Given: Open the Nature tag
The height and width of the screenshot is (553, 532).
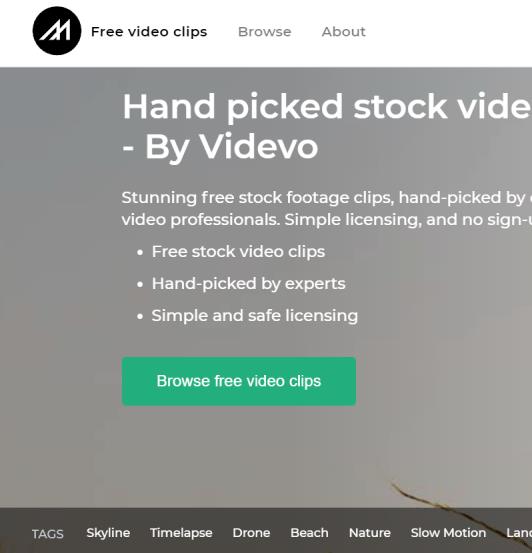Looking at the screenshot, I should [x=370, y=533].
